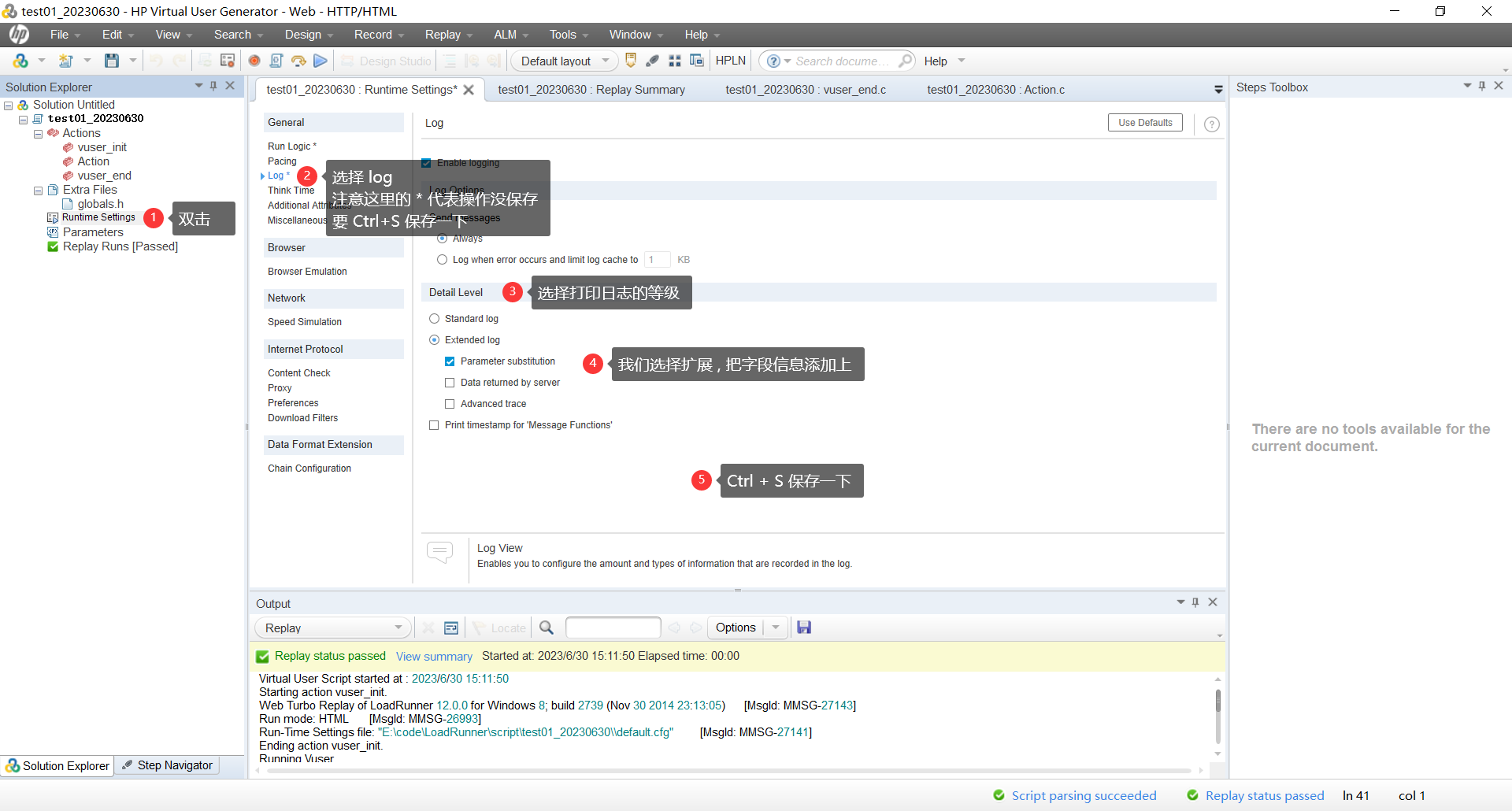This screenshot has width=1512, height=811.
Task: Click the Add to solution toolbar icon
Action: click(20, 61)
